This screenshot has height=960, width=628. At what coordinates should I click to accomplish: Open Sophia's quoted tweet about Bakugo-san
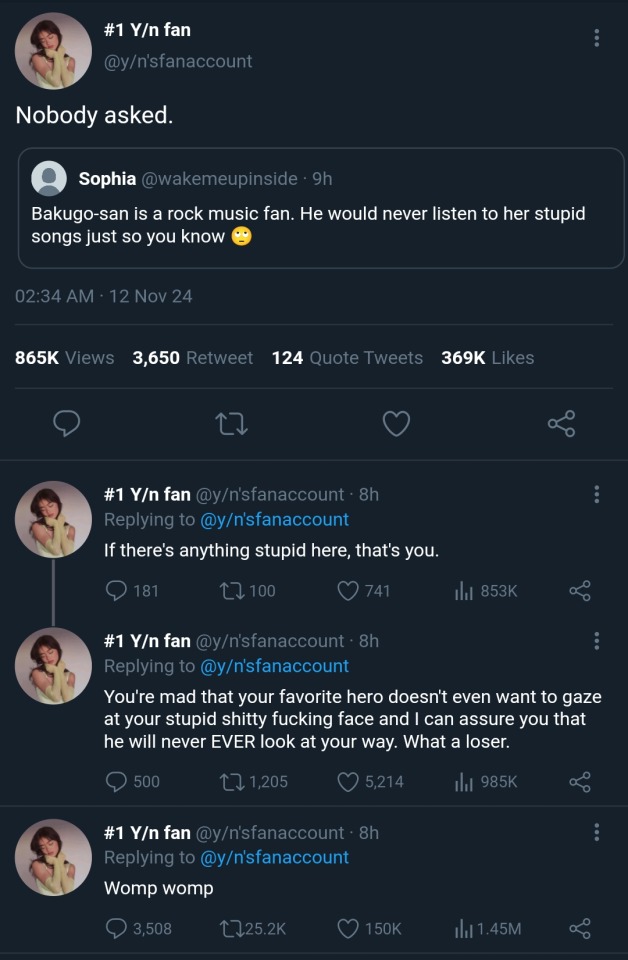[320, 225]
